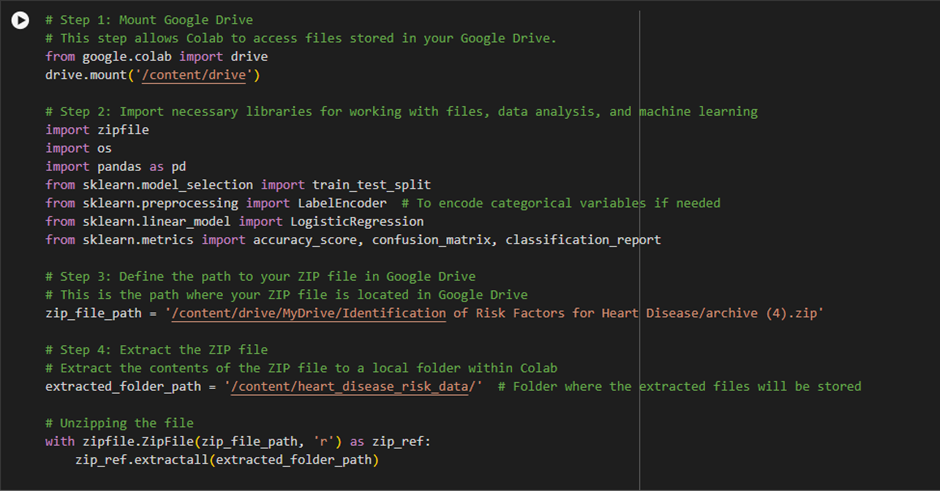Screen dimensions: 940x491
Task: Click 'LogisticRegression' import name
Action: 357,221
